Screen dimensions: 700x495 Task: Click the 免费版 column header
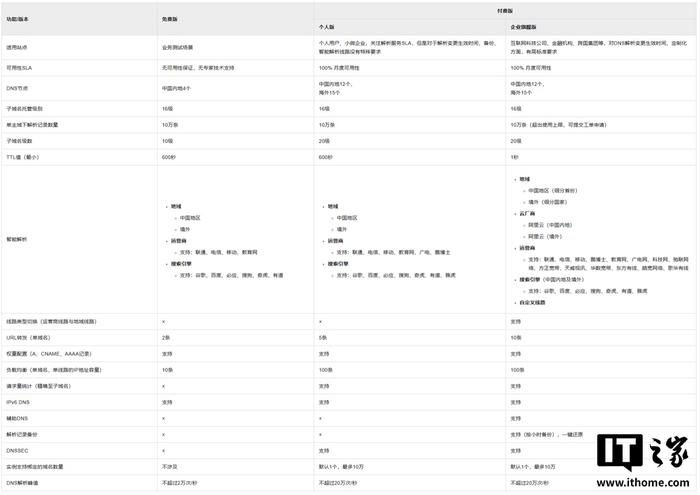(x=169, y=19)
